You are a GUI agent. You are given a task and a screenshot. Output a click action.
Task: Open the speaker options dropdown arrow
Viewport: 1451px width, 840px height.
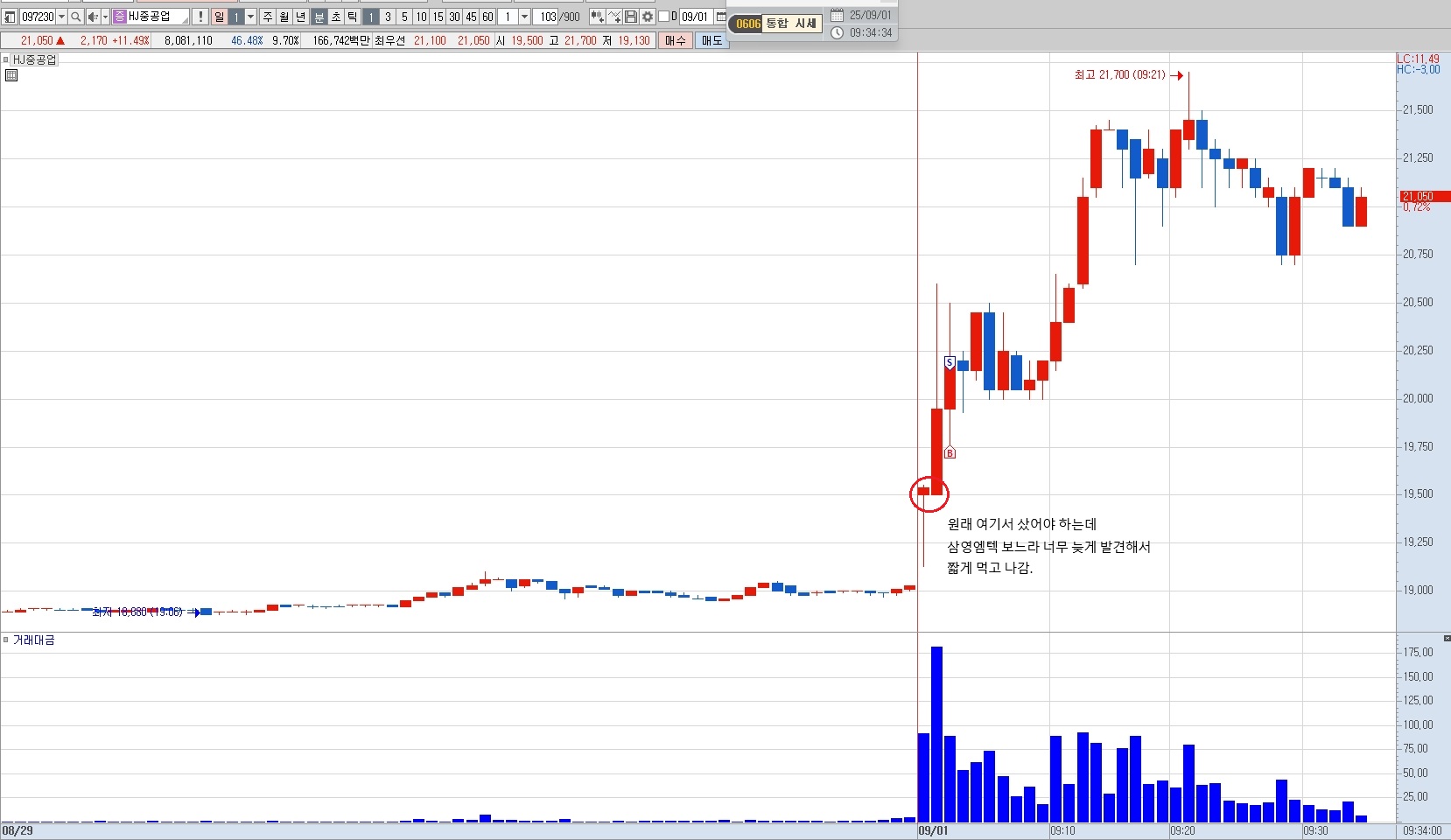[x=105, y=17]
